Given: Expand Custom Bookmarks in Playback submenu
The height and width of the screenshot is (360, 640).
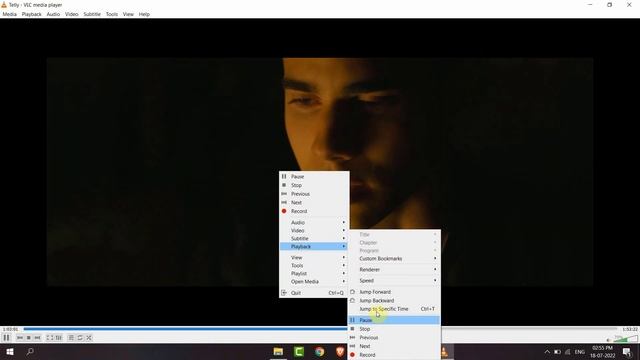Looking at the screenshot, I should [x=394, y=259].
